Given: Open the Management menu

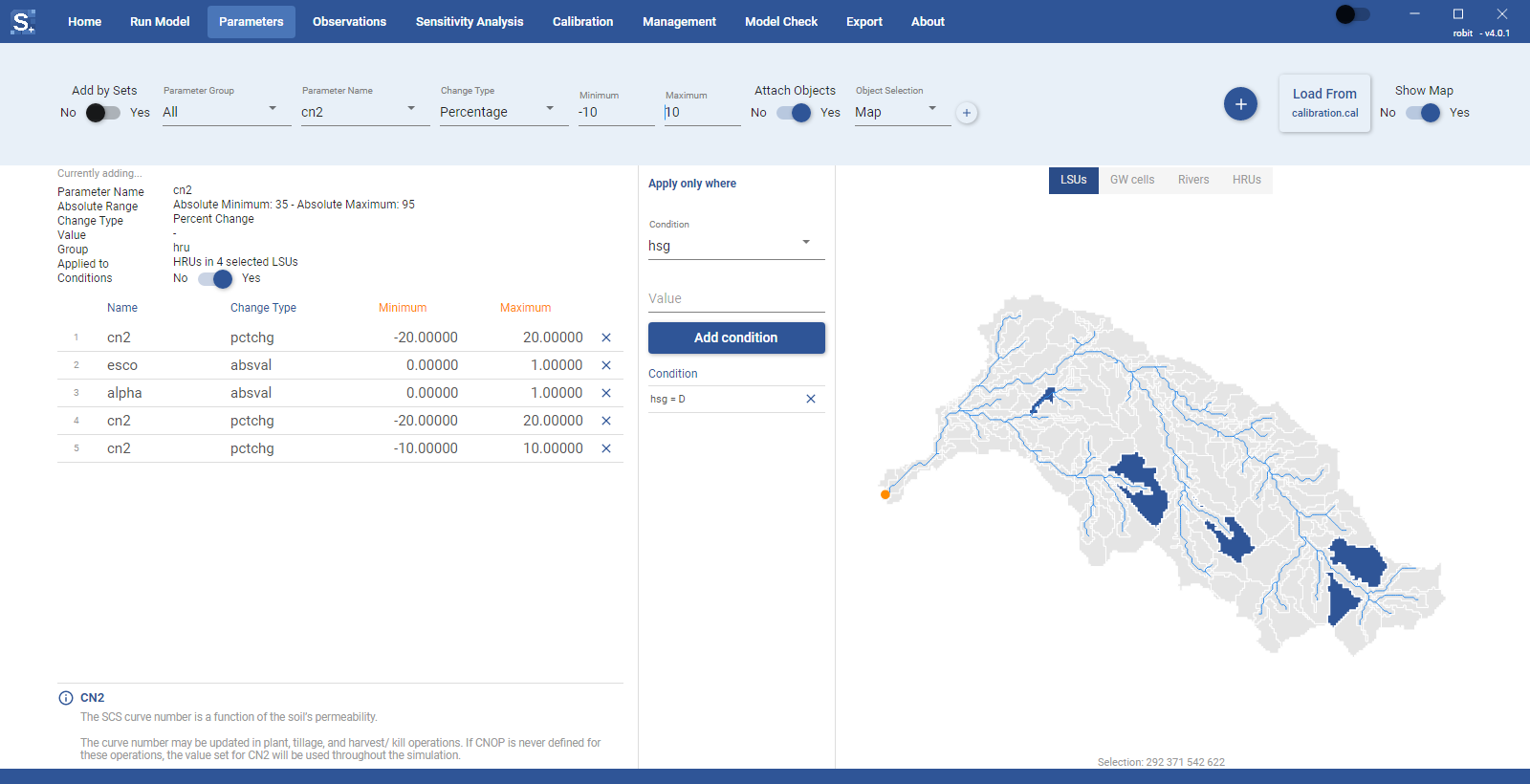Looking at the screenshot, I should [679, 21].
